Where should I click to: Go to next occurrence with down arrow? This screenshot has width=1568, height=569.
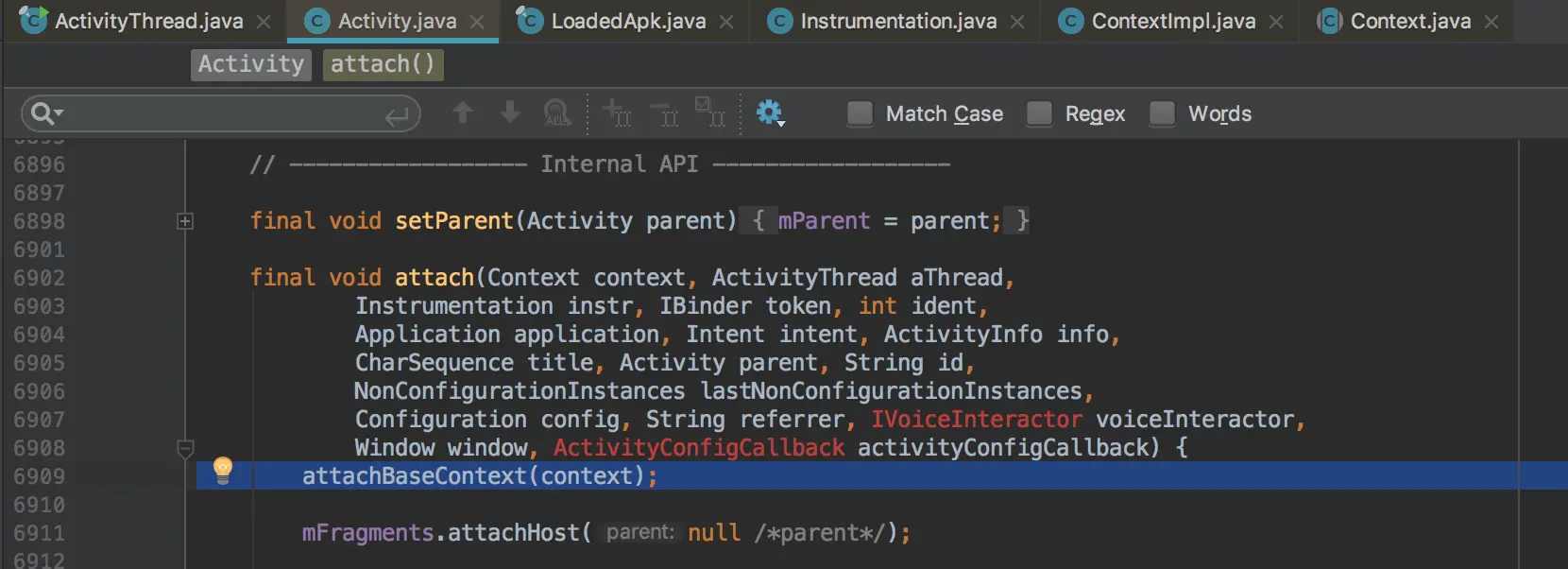[x=510, y=112]
